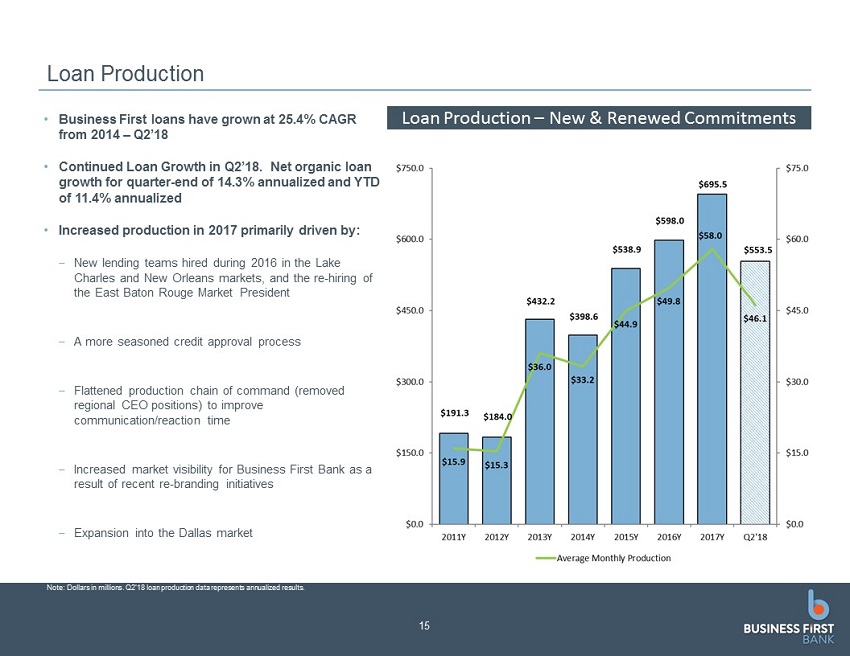Click the "2016Y" x-axis label
850x656 pixels.
coord(669,537)
